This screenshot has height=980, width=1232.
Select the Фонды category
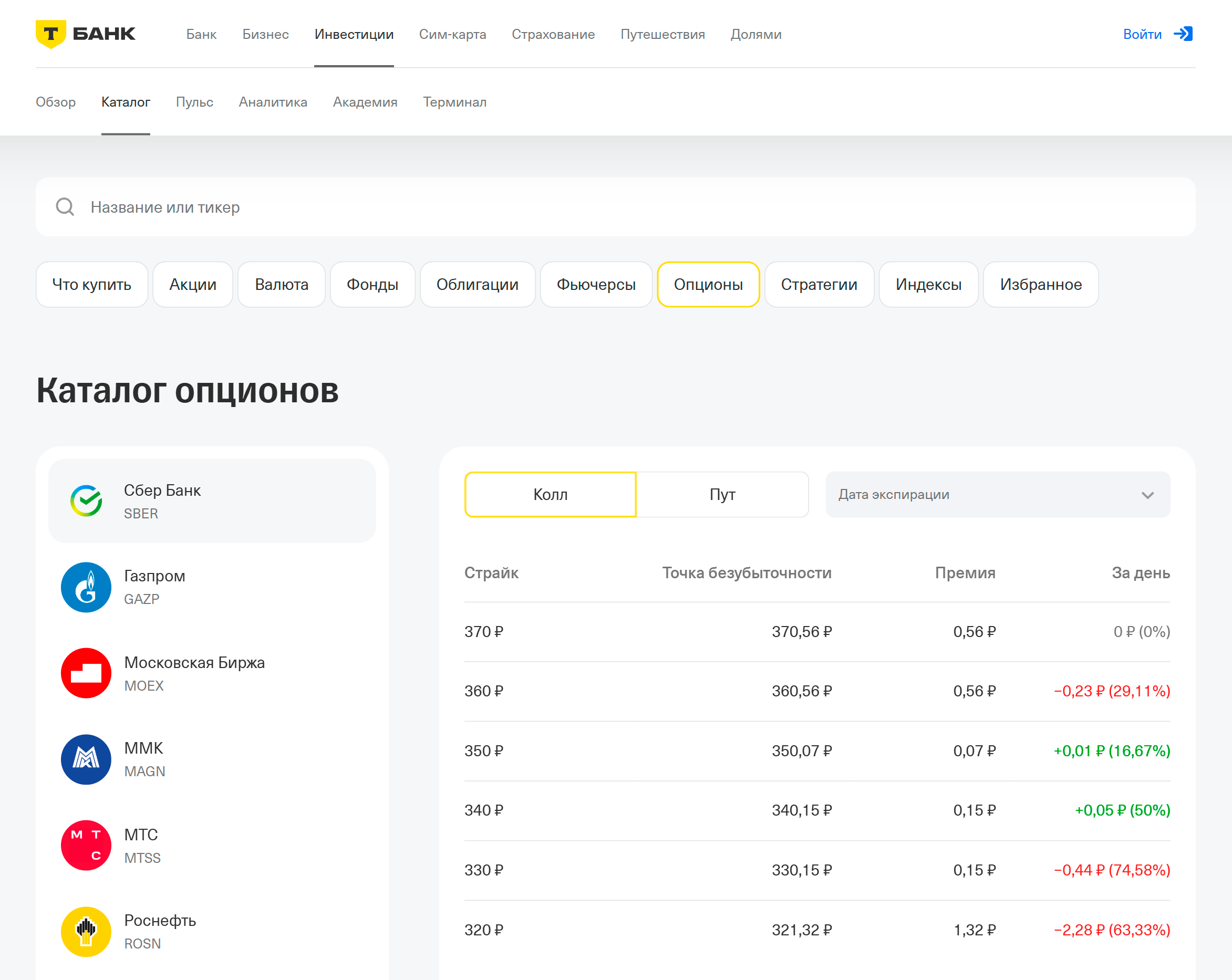click(372, 285)
